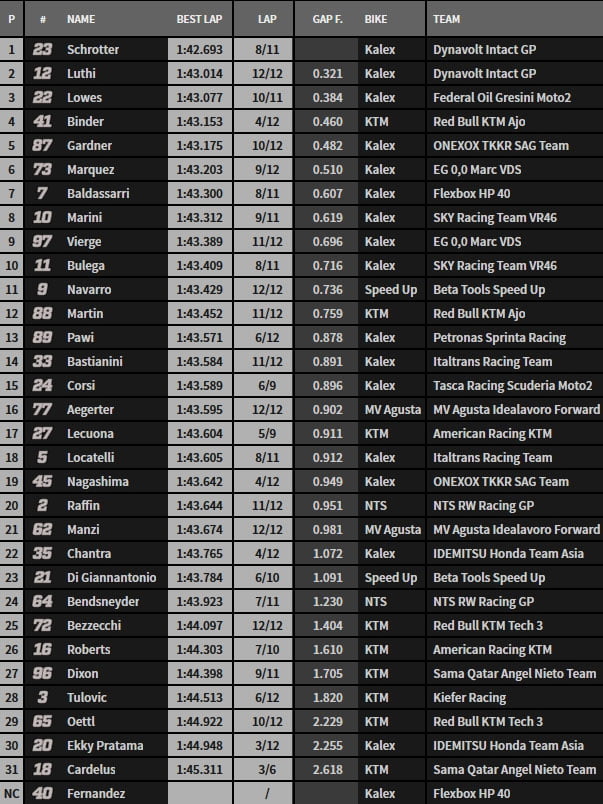Select rider name Martin
This screenshot has height=804, width=603.
[85, 314]
